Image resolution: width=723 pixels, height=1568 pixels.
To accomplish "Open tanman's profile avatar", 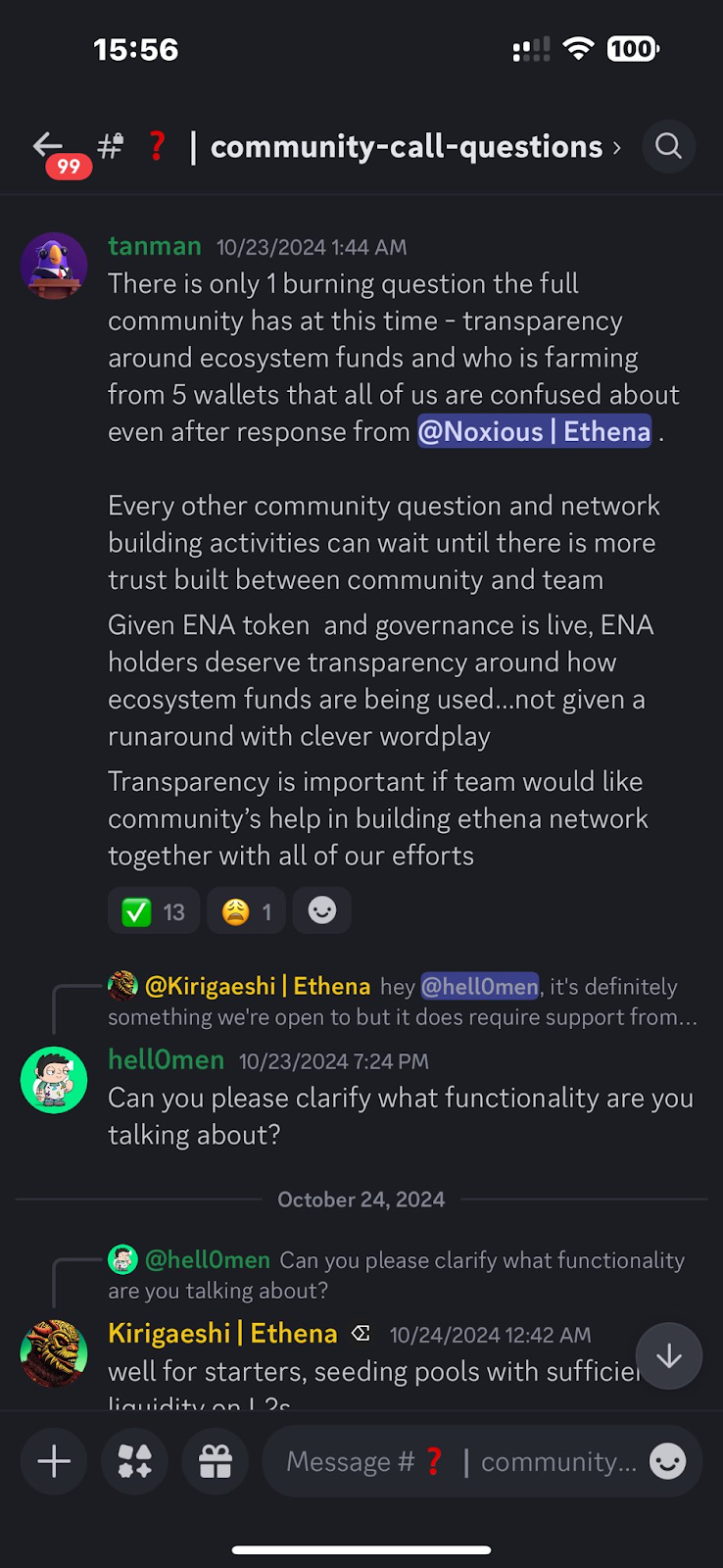I will (54, 265).
